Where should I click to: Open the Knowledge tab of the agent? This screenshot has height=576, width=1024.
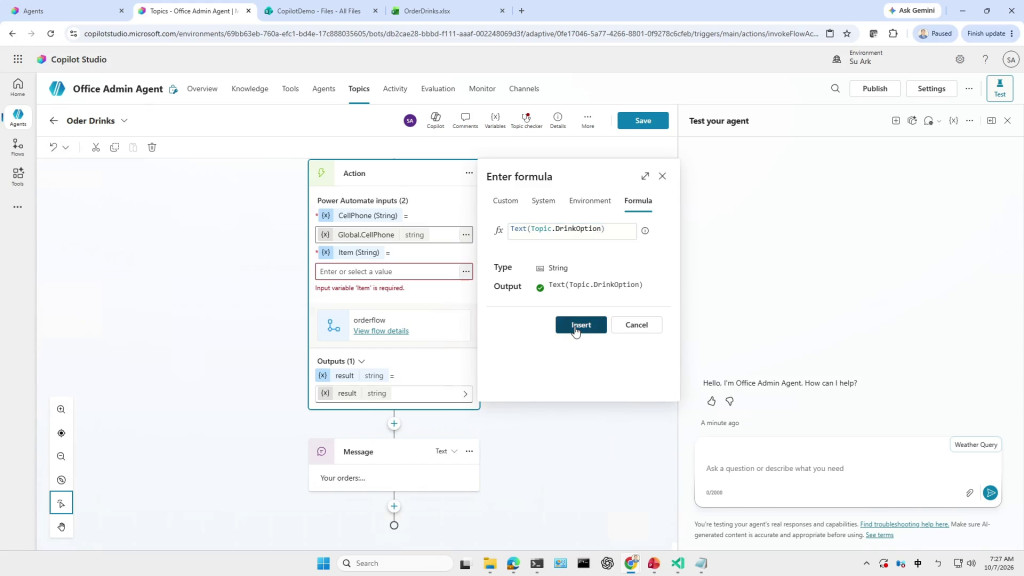(x=249, y=89)
